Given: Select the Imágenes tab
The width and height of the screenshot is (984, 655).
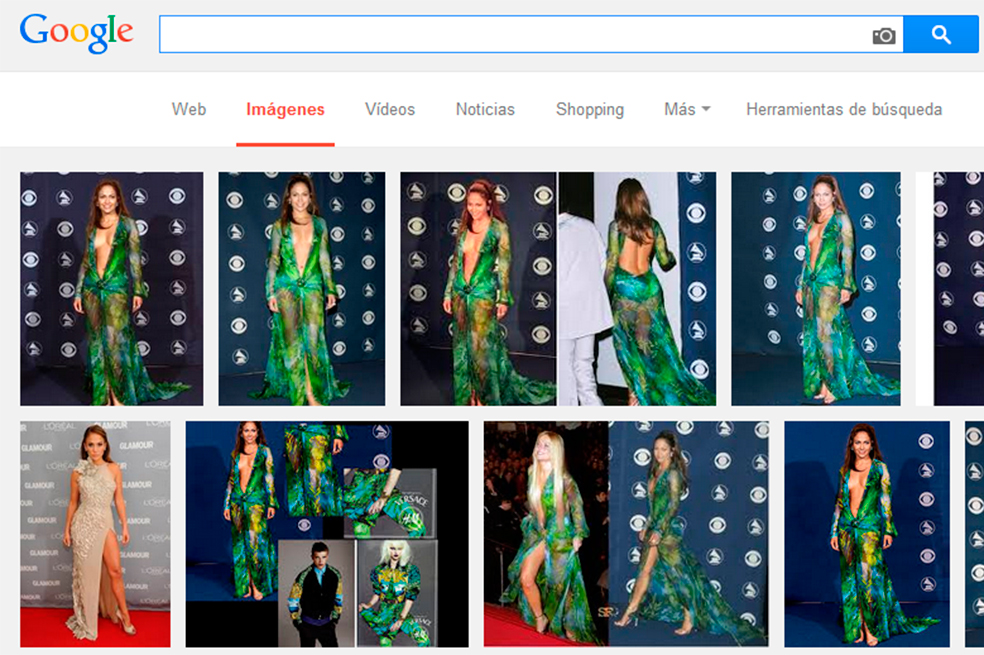Looking at the screenshot, I should (285, 109).
